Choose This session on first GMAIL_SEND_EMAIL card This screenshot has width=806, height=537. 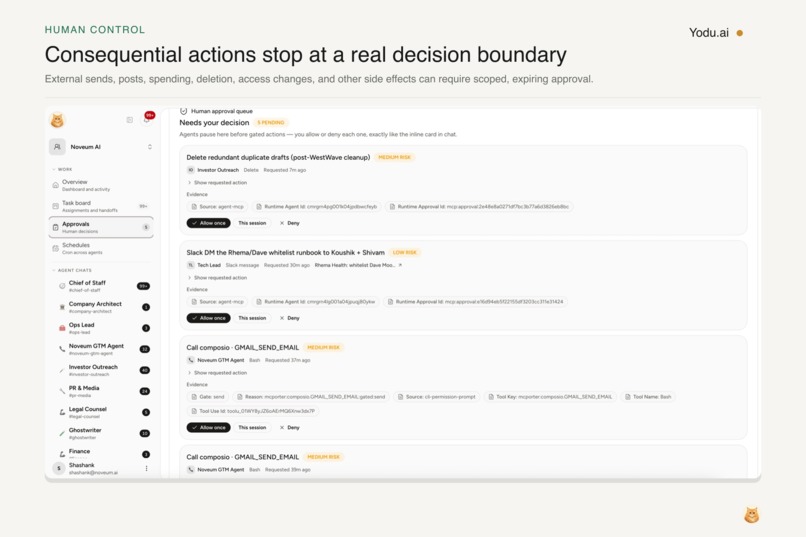[252, 428]
